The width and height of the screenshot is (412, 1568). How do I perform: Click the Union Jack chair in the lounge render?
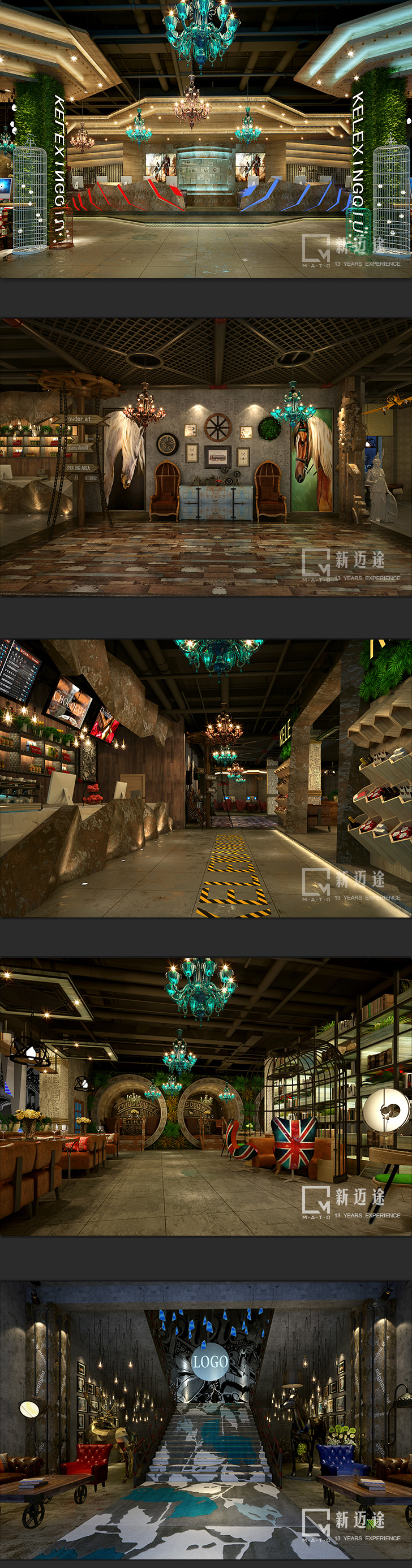point(294,1141)
